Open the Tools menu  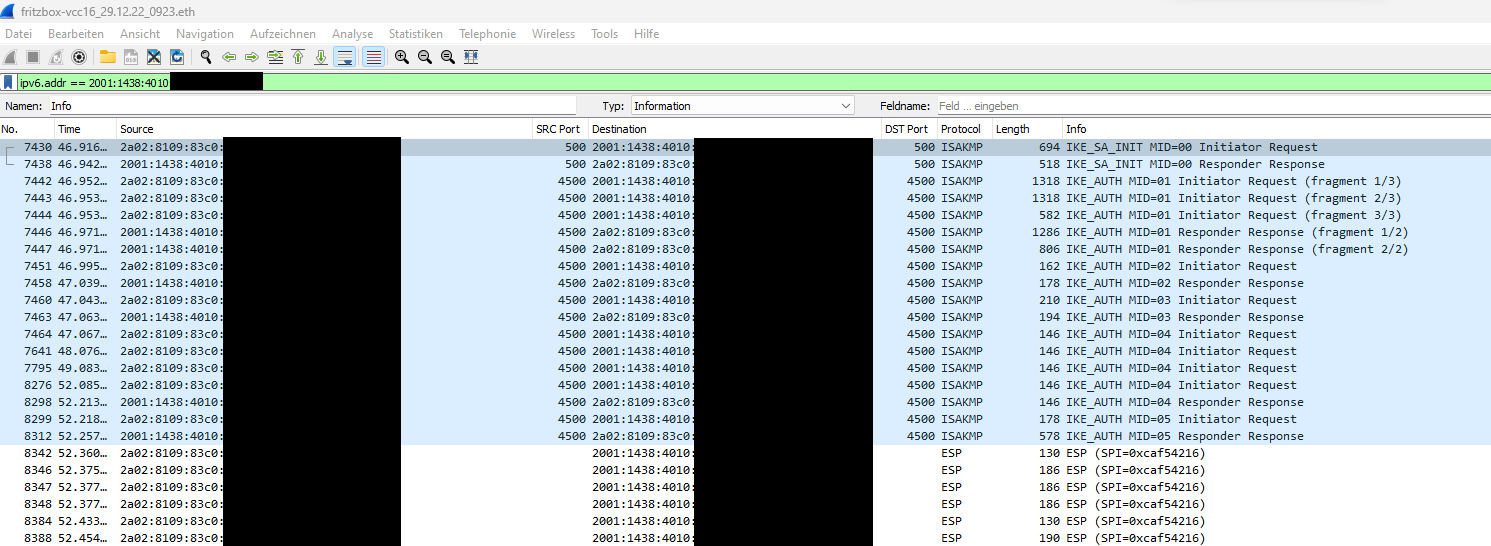[x=604, y=34]
